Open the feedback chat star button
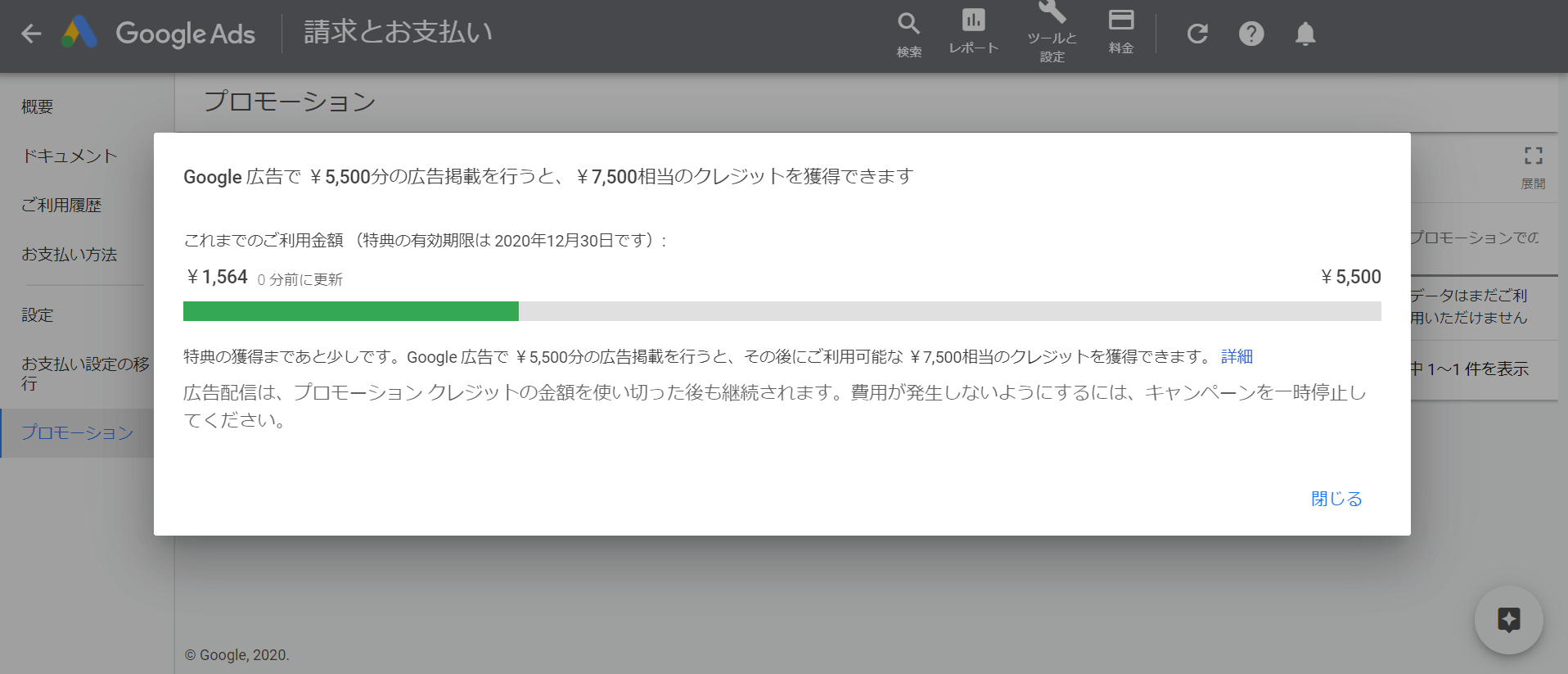This screenshot has width=1568, height=674. pyautogui.click(x=1508, y=620)
